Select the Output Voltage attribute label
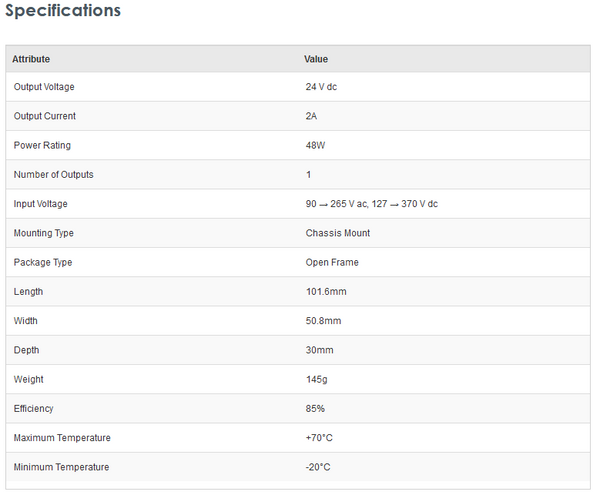 44,87
